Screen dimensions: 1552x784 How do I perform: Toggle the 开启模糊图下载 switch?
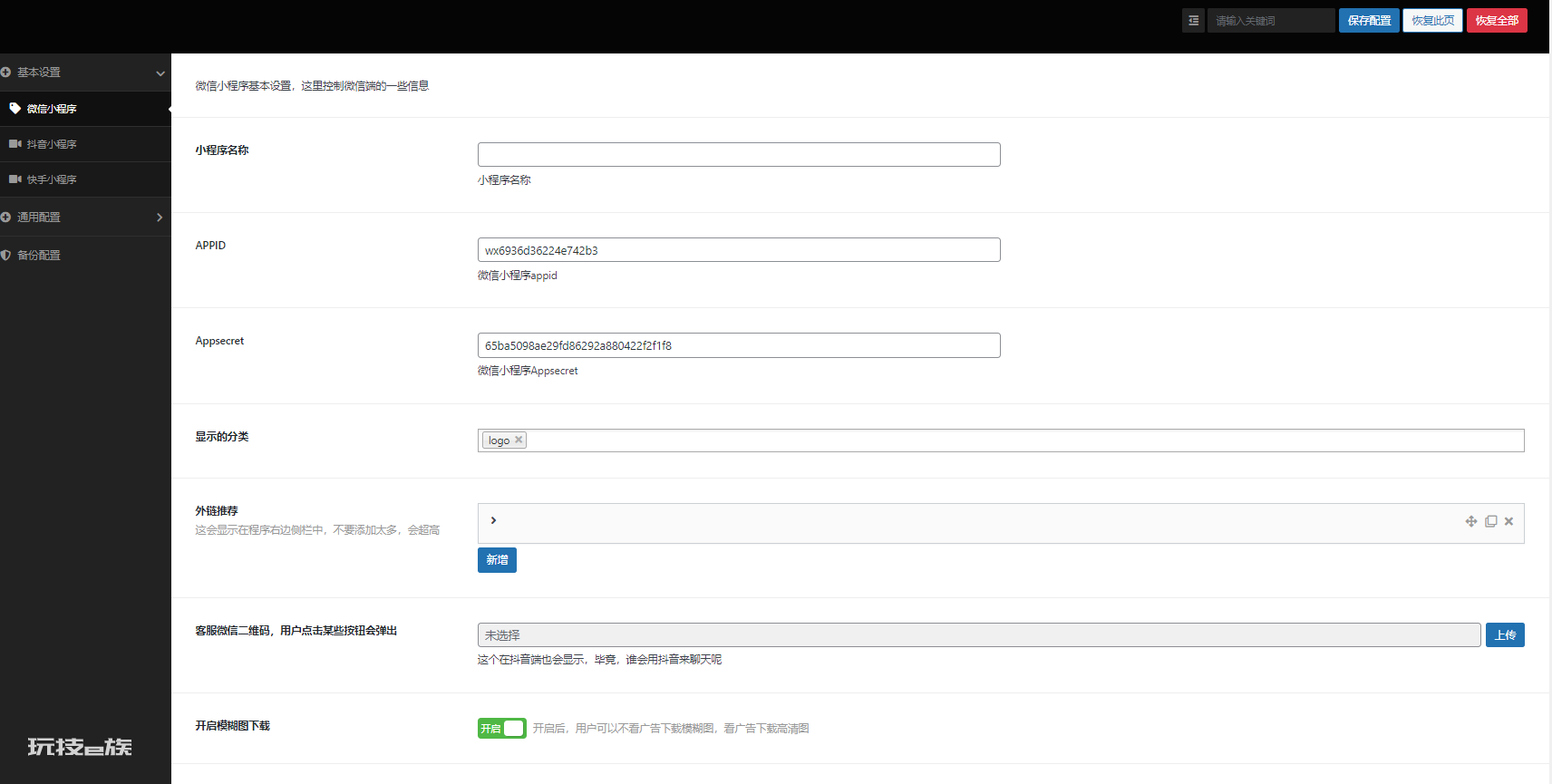coord(501,728)
